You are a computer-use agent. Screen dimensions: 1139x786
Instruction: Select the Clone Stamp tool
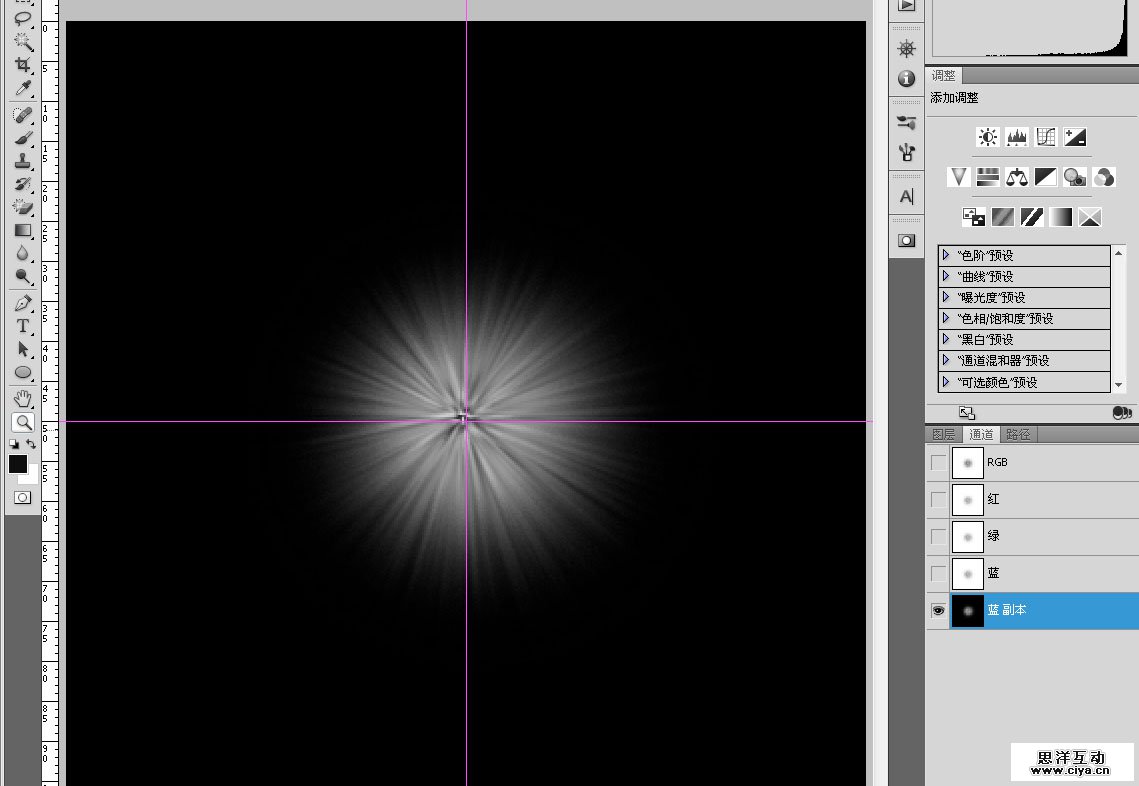click(22, 161)
